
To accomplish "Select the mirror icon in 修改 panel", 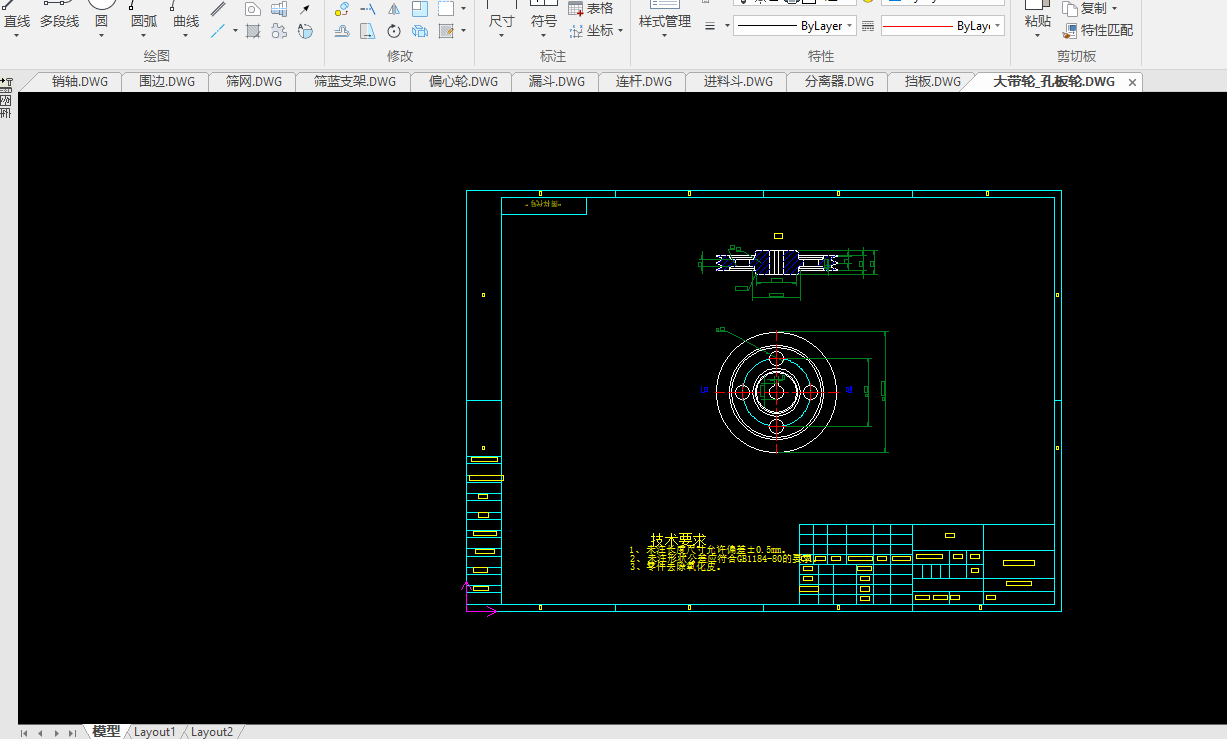I will click(394, 9).
